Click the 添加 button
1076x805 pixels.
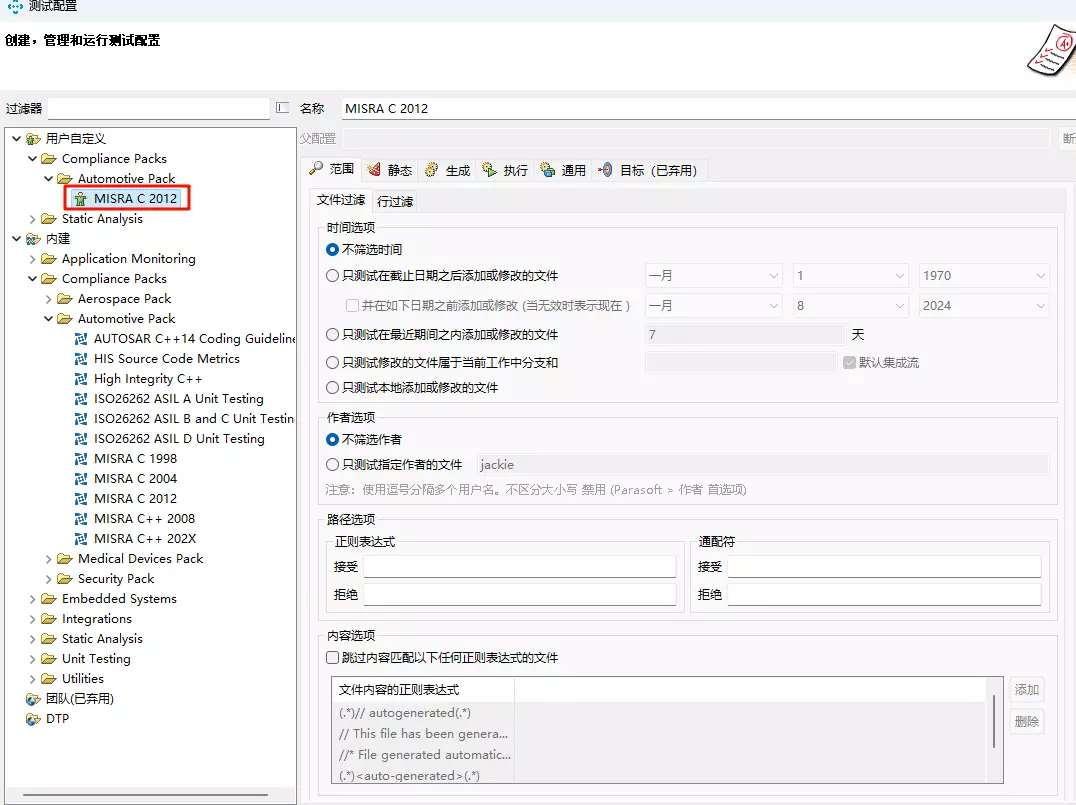[1026, 689]
